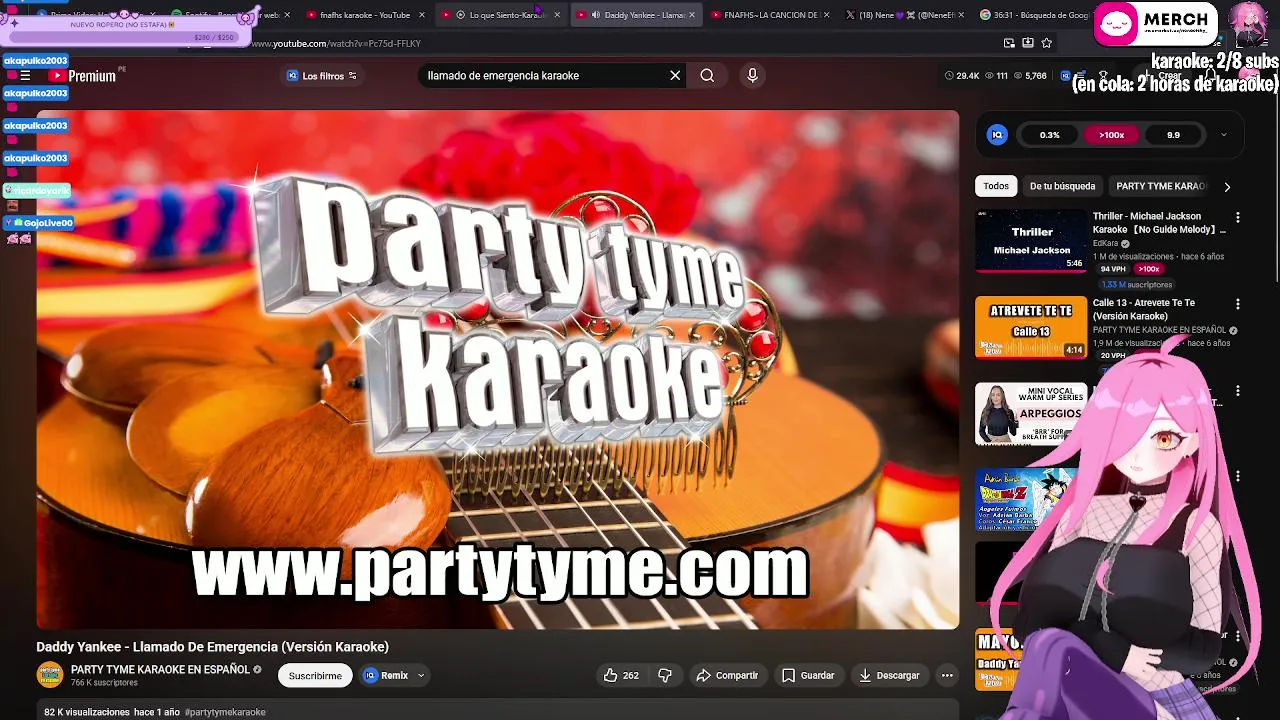Click the MERCH overlay banner
Viewport: 1280px width, 720px height.
click(x=1155, y=24)
